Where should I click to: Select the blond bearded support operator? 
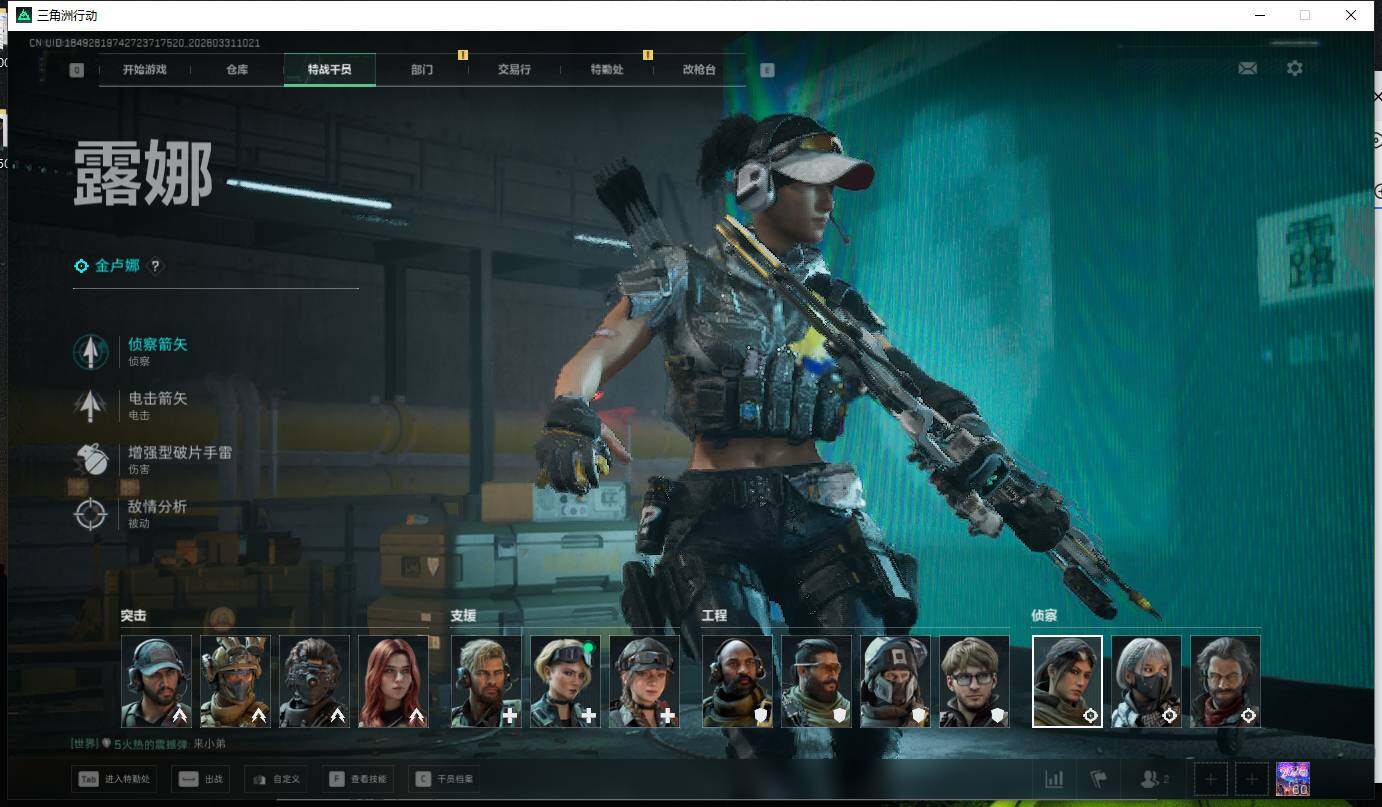coord(486,681)
